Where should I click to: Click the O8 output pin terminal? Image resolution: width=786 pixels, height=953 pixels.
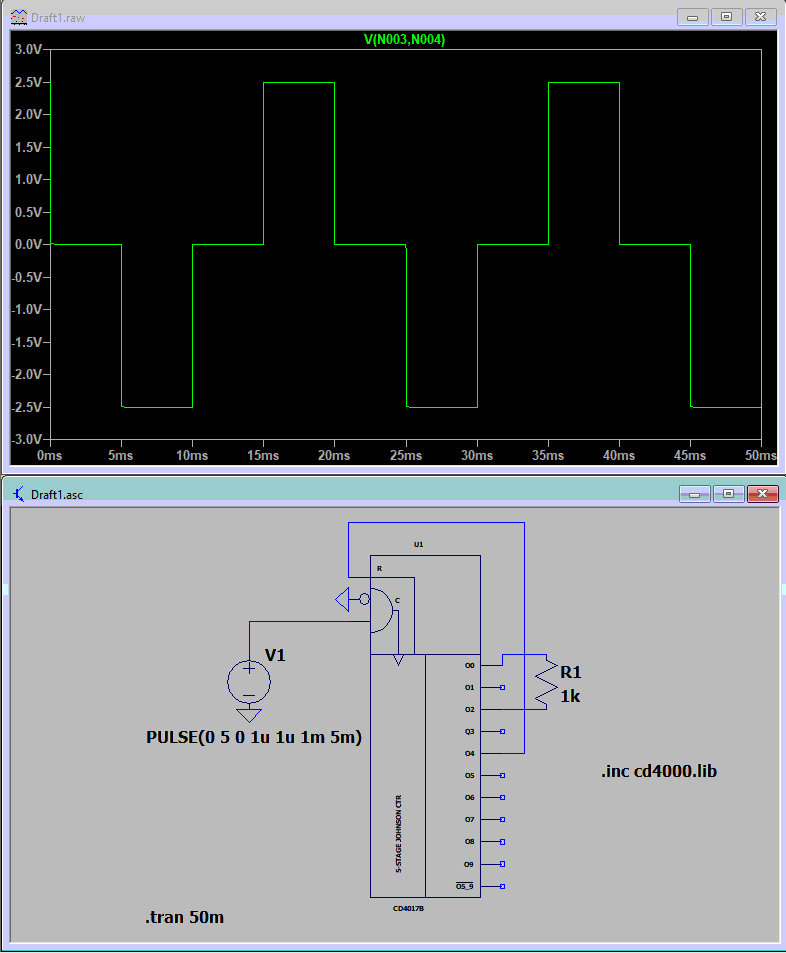point(502,842)
